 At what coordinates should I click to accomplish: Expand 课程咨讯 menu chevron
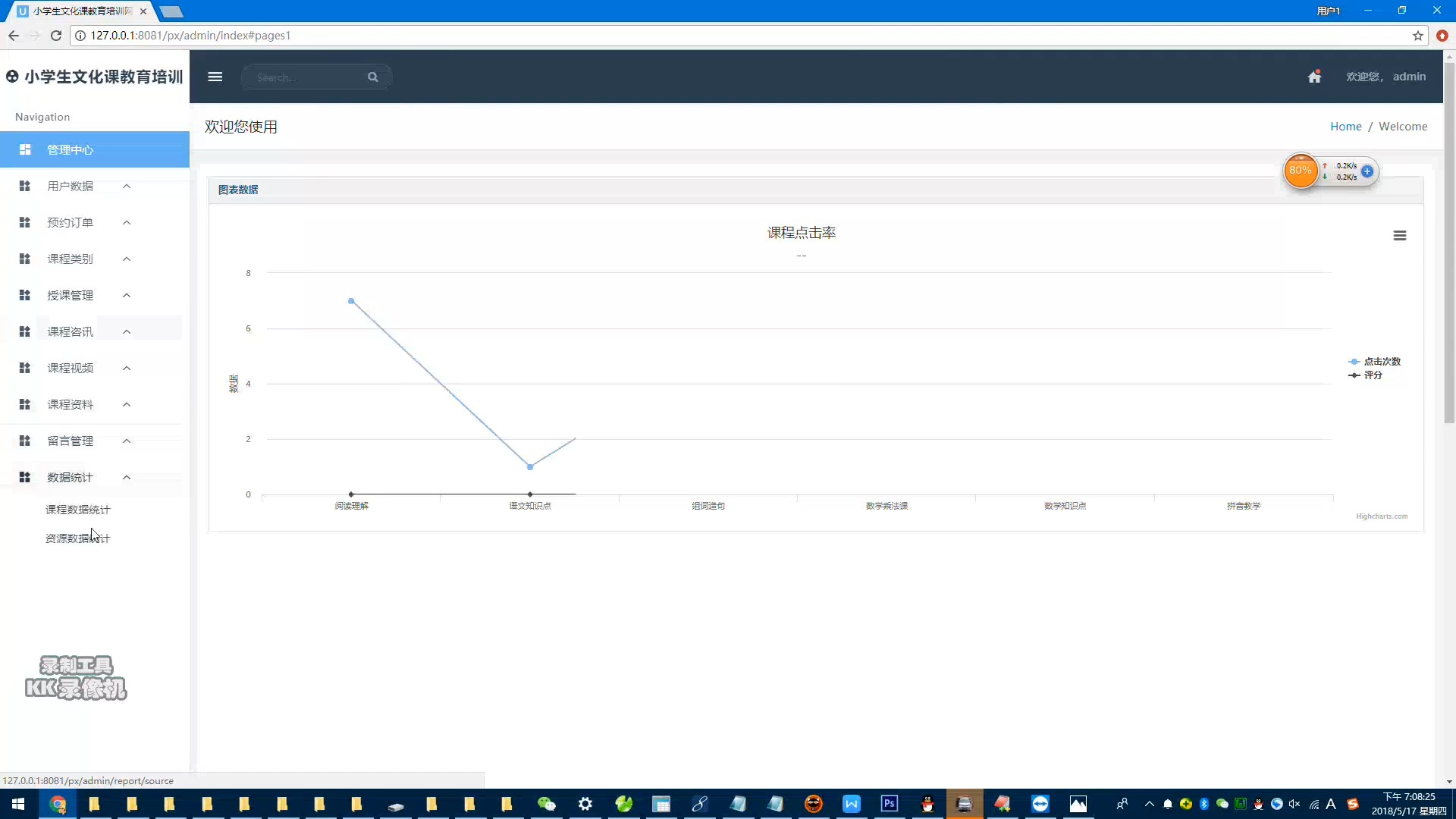coord(127,331)
